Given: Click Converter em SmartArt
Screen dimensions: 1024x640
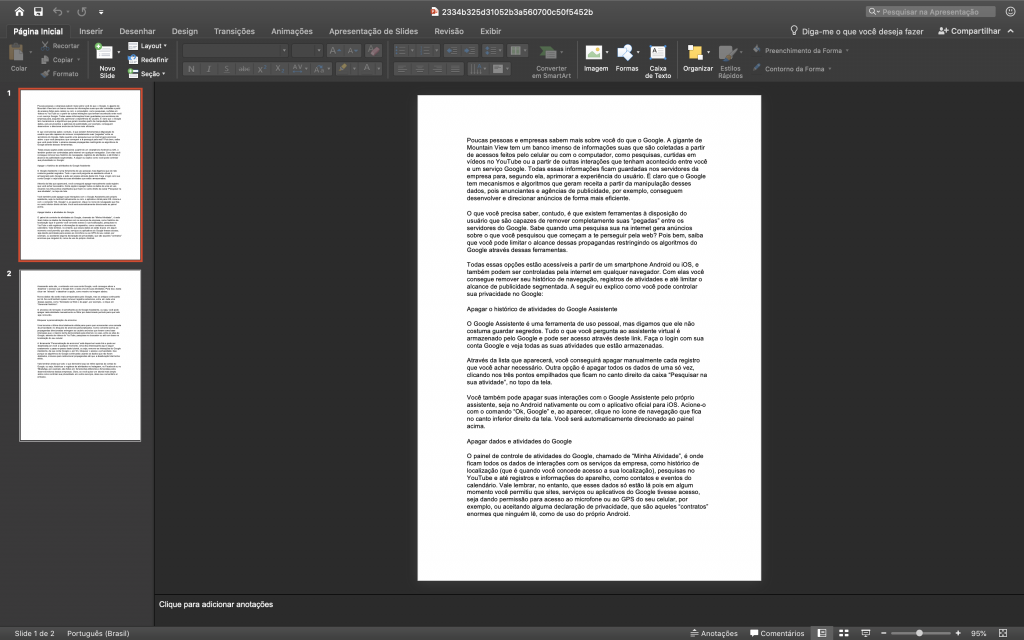Looking at the screenshot, I should tap(551, 61).
